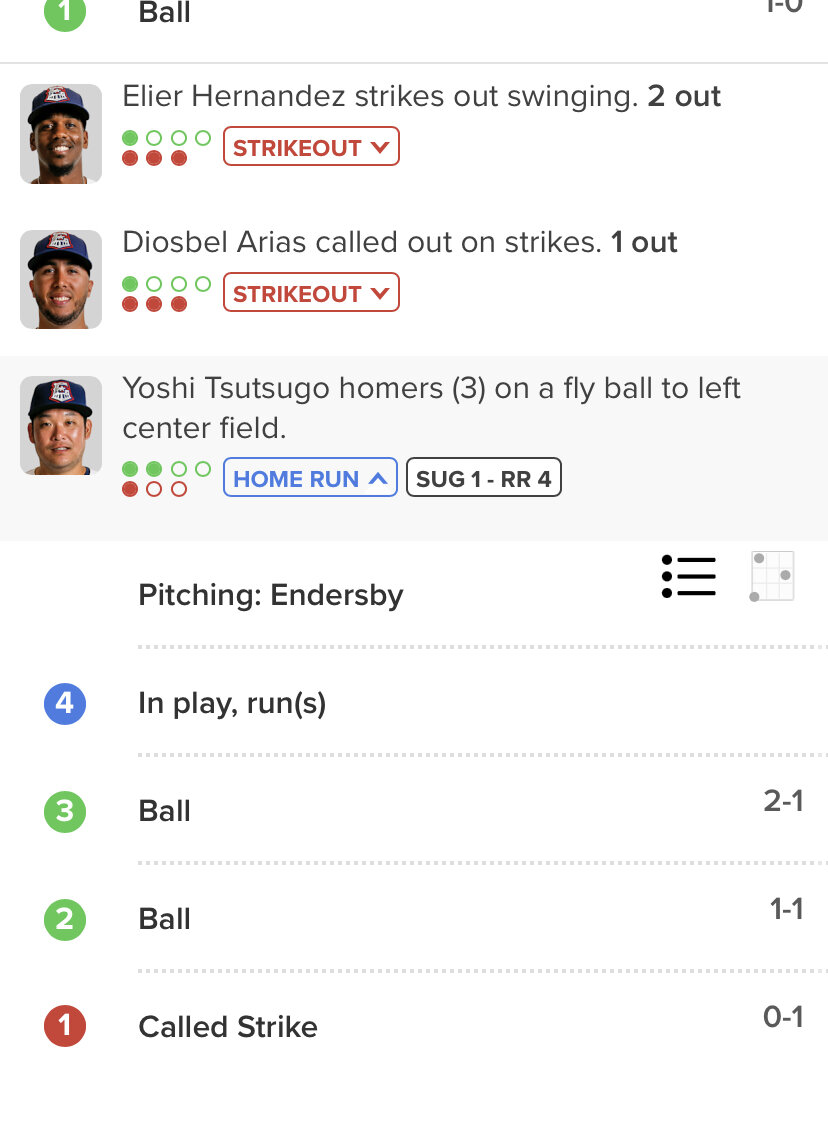Select the In play, run(s) pitch row
This screenshot has height=1126, width=828.
[x=232, y=704]
